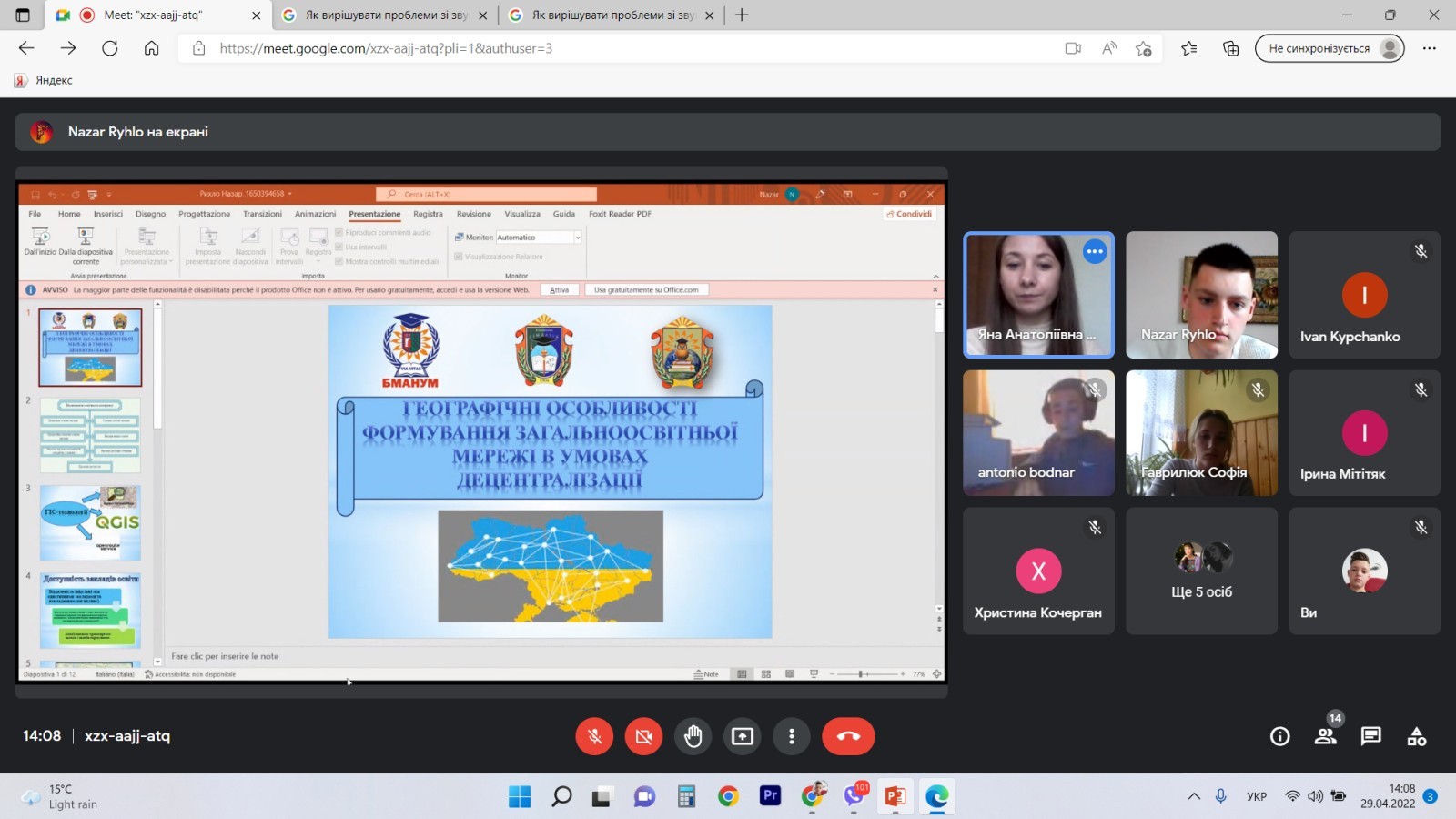Open meeting details info icon
This screenshot has height=819, width=1456.
tap(1279, 736)
